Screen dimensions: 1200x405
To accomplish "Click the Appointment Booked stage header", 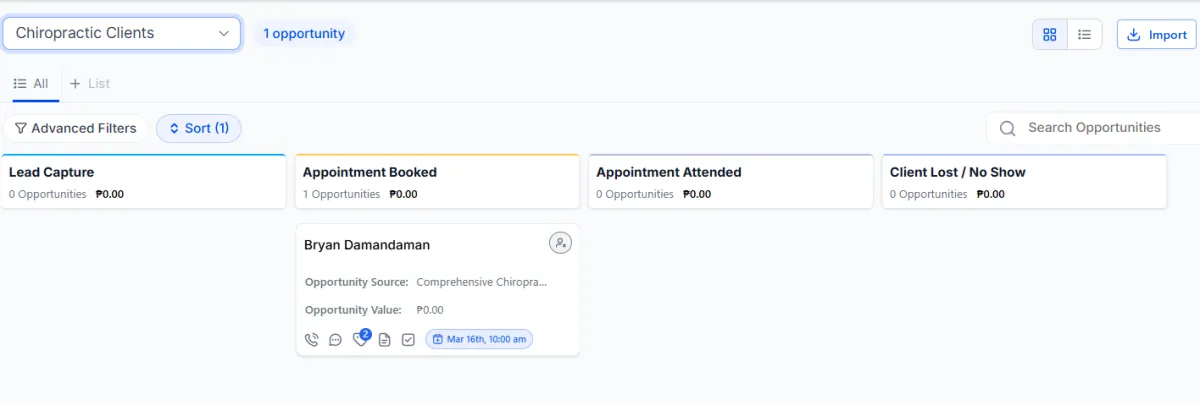I will pos(370,172).
